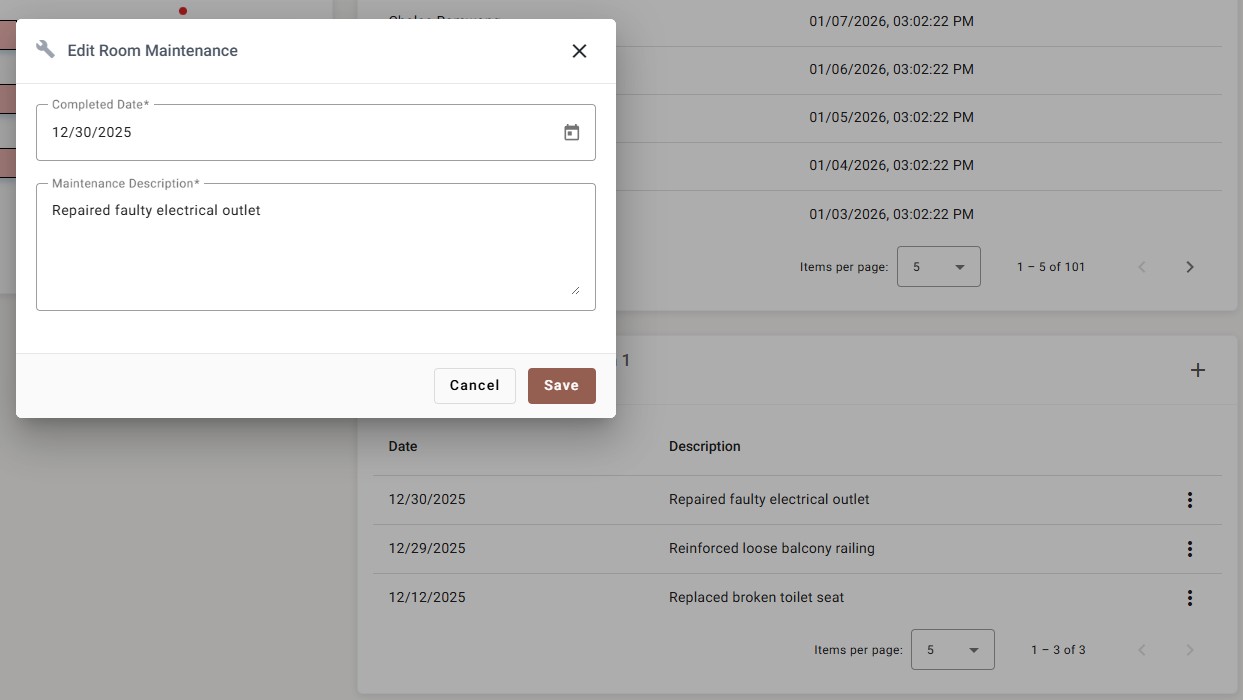Open options menu for toilet seat entry

pyautogui.click(x=1189, y=598)
